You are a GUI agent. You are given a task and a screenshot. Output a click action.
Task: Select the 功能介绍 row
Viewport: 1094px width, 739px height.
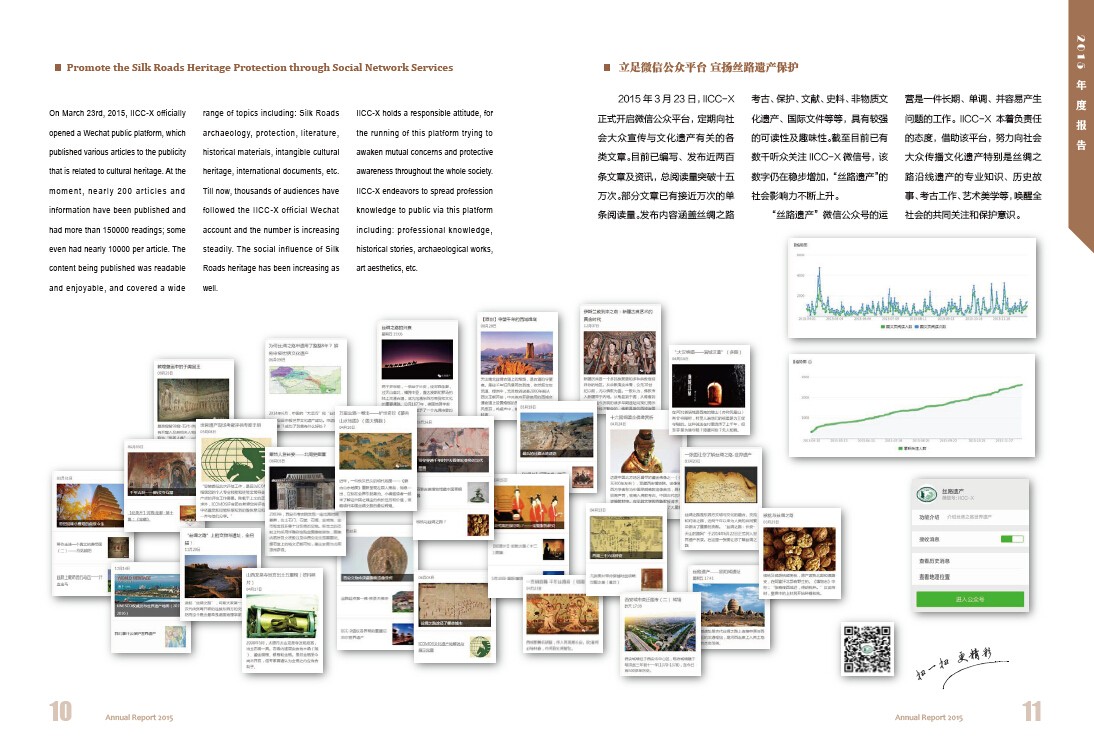[970, 517]
